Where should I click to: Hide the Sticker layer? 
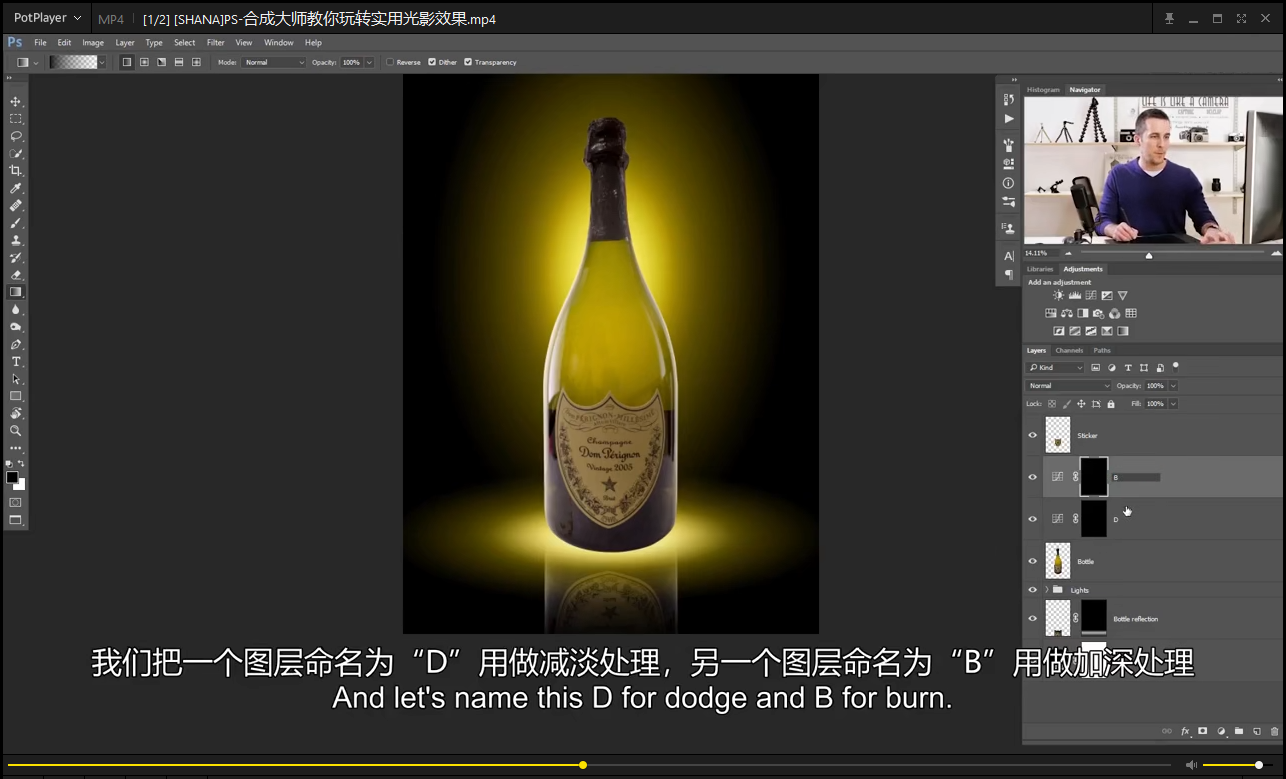(1033, 435)
